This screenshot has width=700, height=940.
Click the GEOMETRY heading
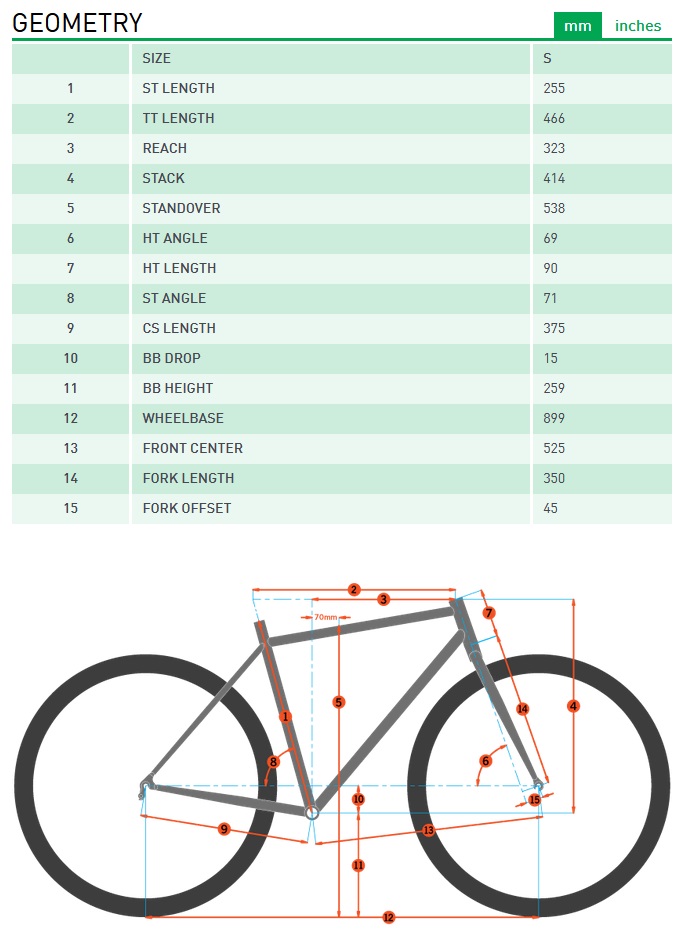(x=77, y=23)
